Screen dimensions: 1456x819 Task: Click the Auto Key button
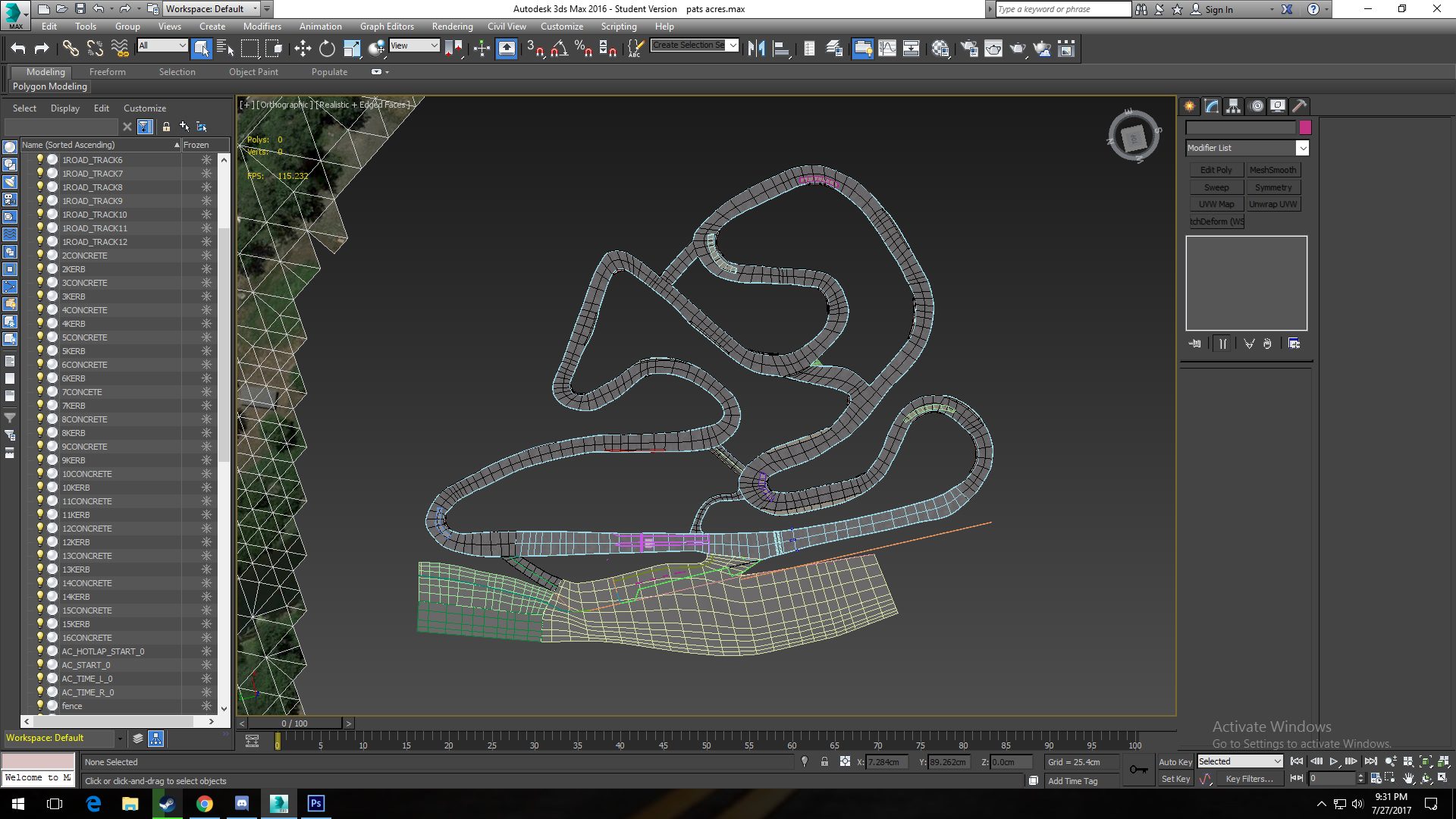1175,762
